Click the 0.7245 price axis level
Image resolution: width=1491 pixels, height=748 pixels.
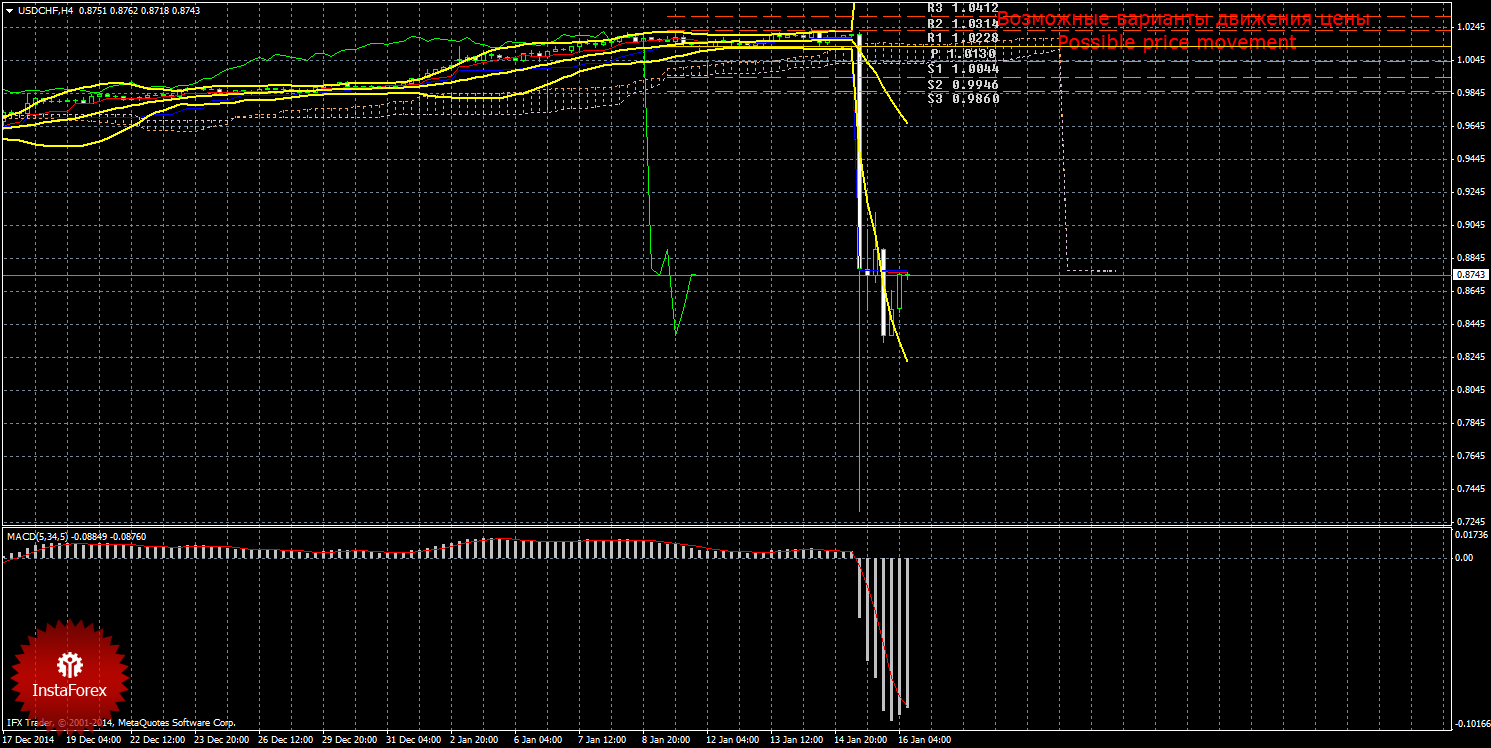1469,522
